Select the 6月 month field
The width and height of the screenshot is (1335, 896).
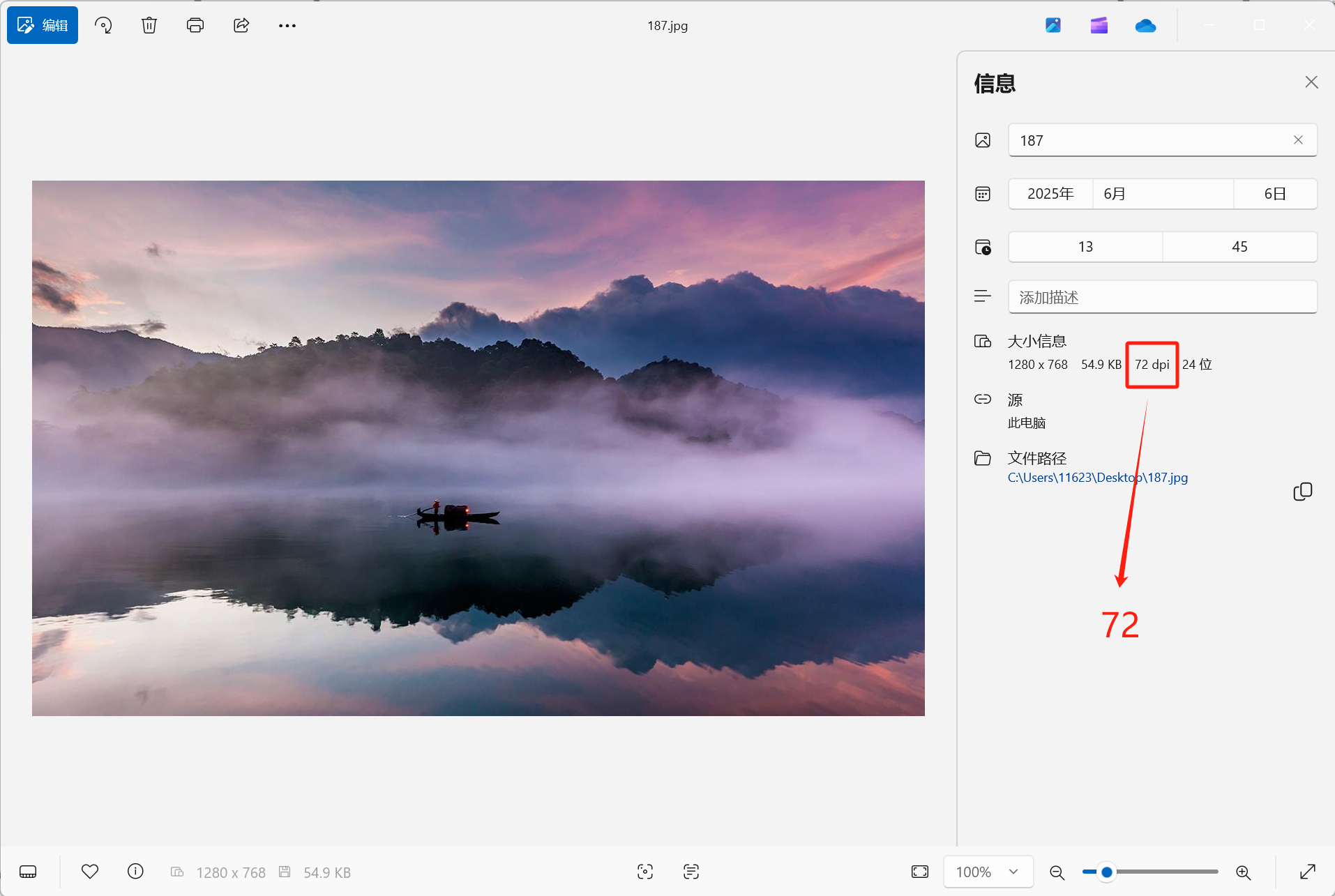pyautogui.click(x=1162, y=194)
